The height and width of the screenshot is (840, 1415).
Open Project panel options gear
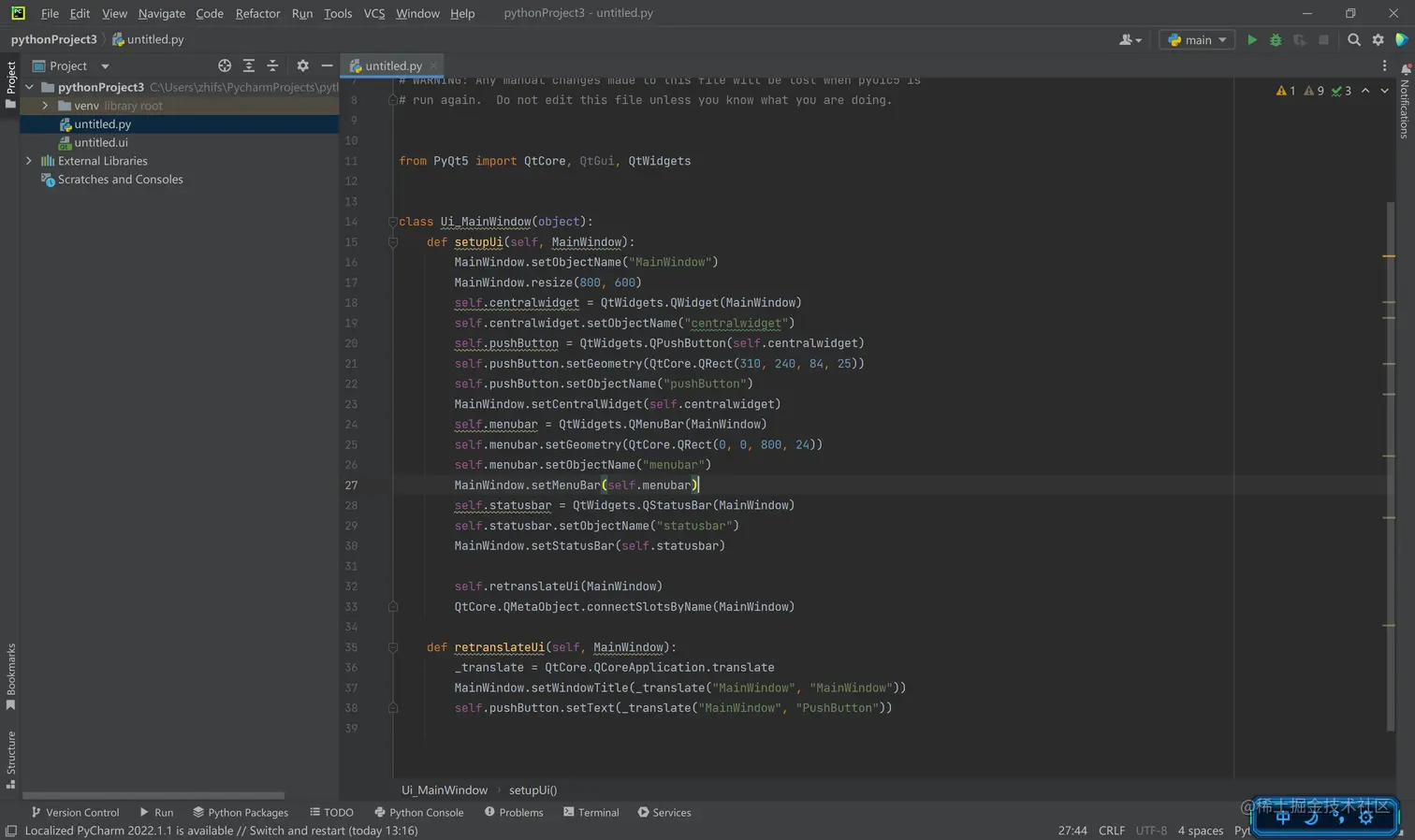[x=302, y=66]
